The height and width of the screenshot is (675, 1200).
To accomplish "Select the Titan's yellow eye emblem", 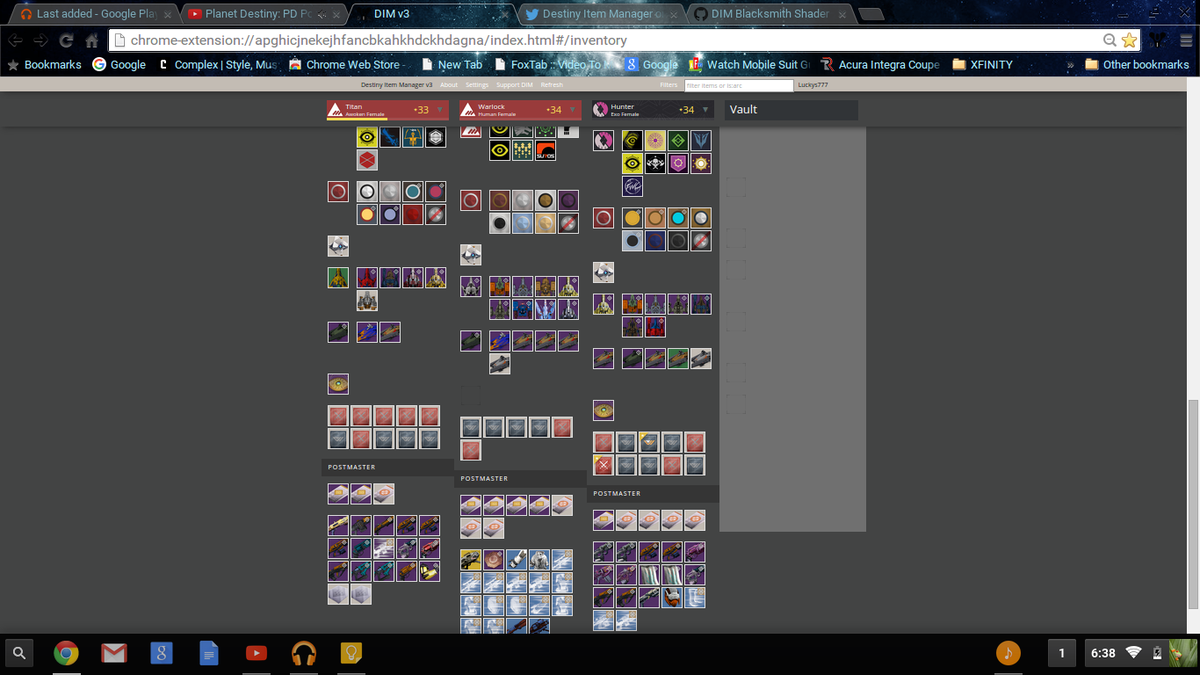I will pyautogui.click(x=368, y=138).
